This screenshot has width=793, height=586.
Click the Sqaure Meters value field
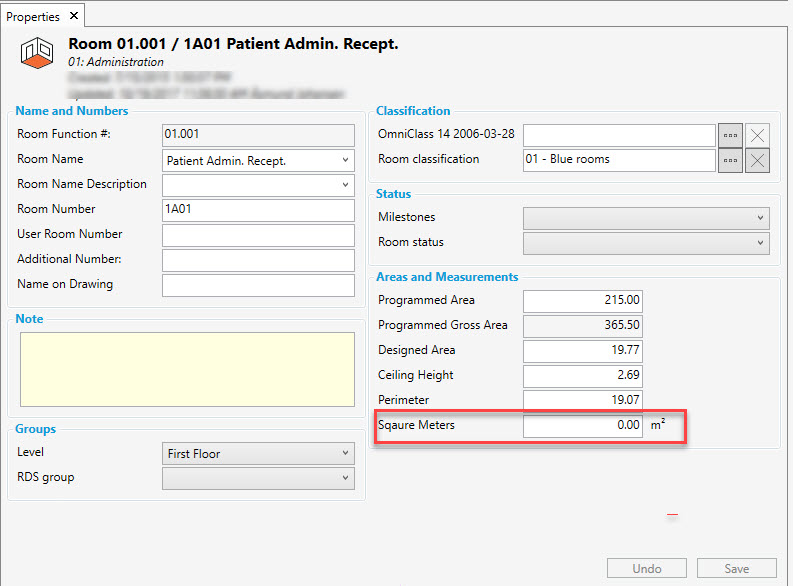[x=582, y=425]
